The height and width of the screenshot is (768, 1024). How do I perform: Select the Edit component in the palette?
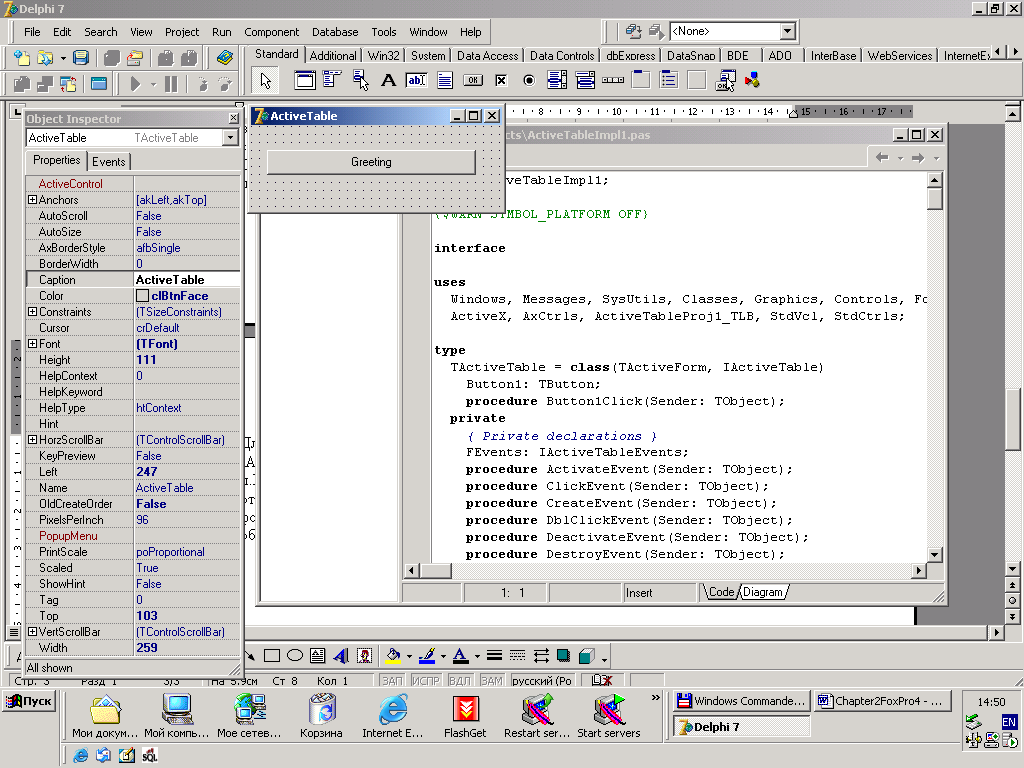pyautogui.click(x=416, y=80)
